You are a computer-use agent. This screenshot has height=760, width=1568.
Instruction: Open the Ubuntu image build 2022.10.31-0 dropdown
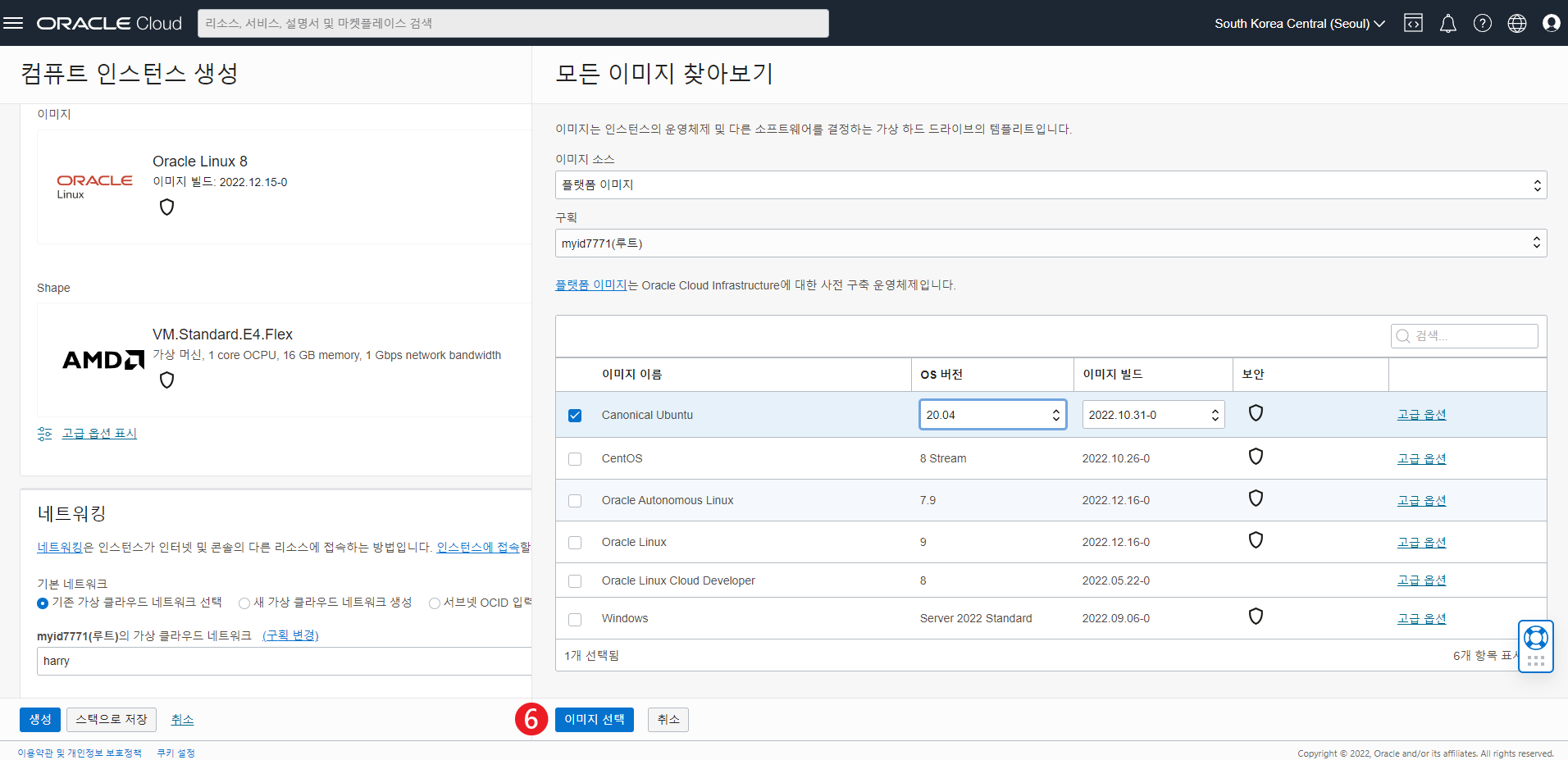click(x=1153, y=415)
